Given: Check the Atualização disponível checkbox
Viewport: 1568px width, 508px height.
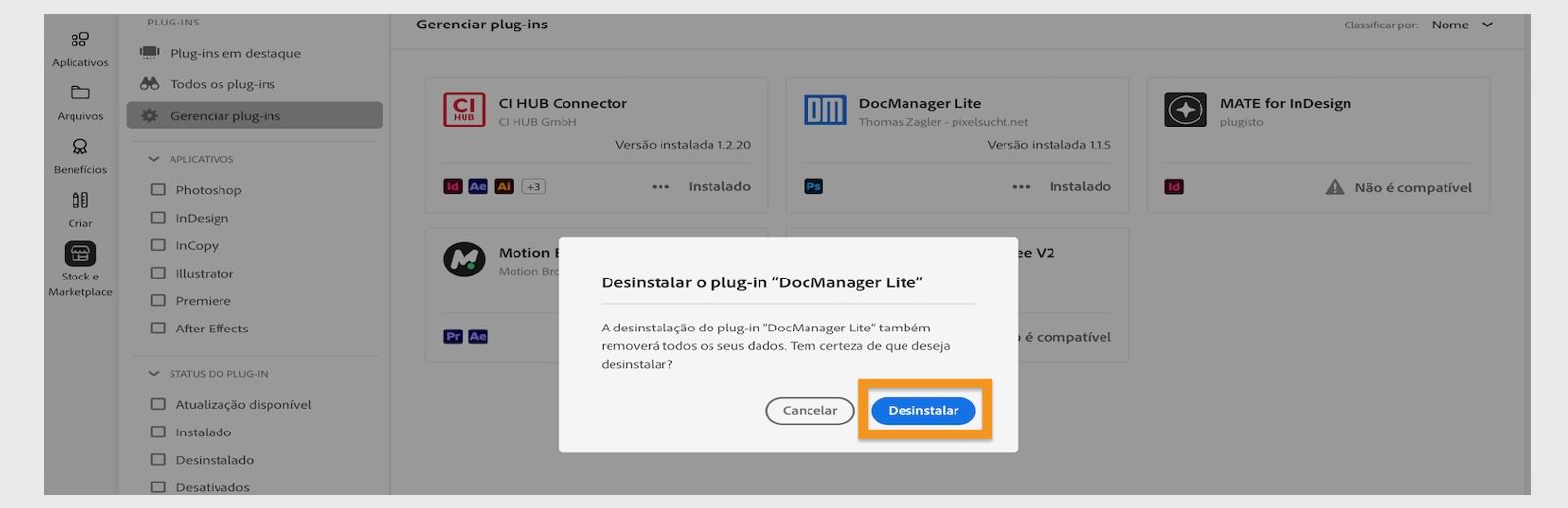Looking at the screenshot, I should coord(158,404).
